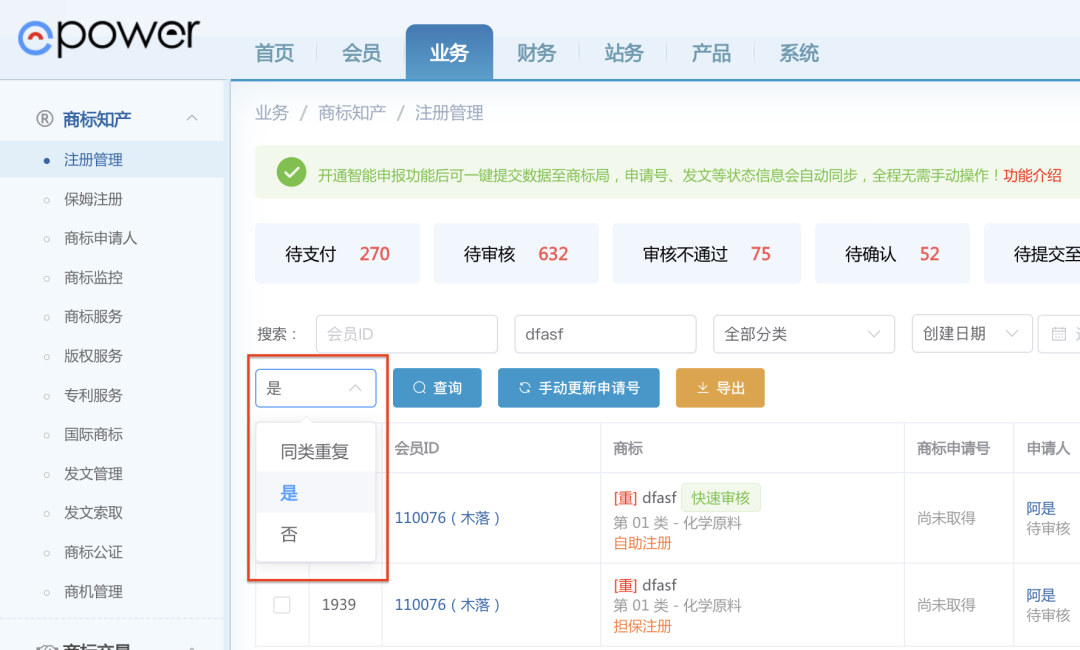Switch to the 财务 top tab
The height and width of the screenshot is (650, 1080).
coord(536,53)
